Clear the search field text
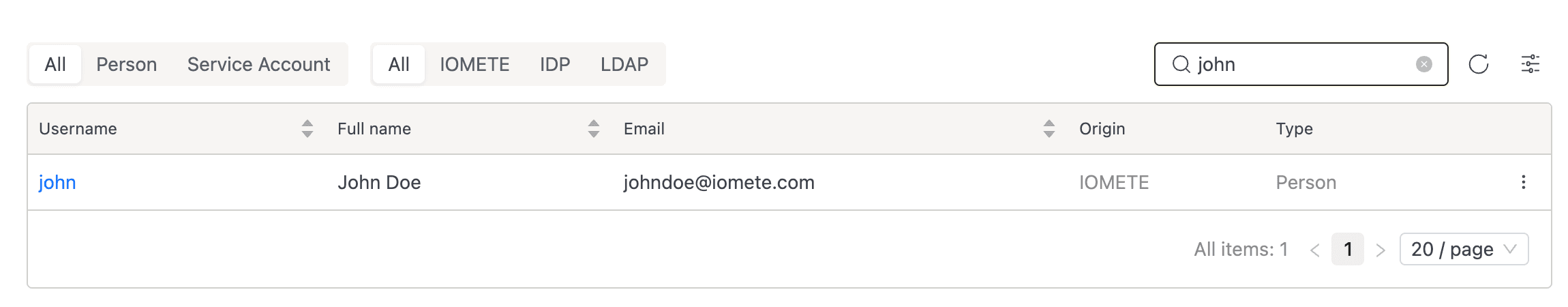Screen dimensions: 1568x307 click(1423, 64)
